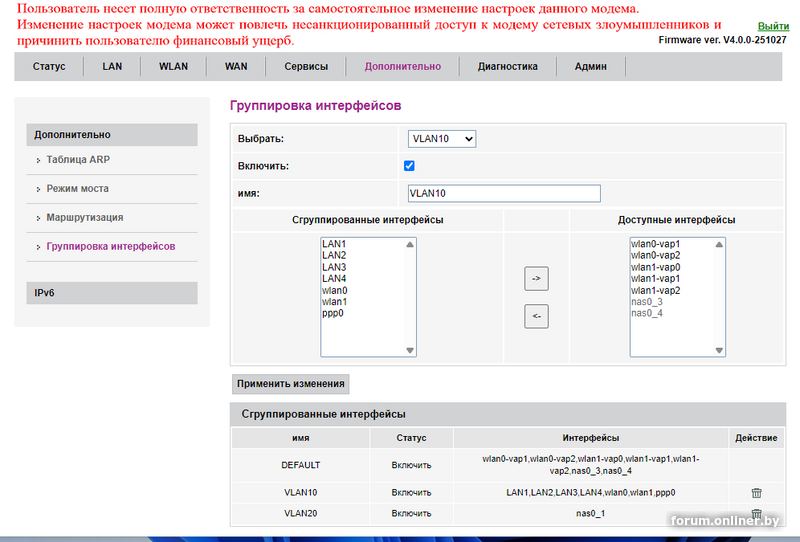Screen dimensions: 800x542
Task: Open the Статус tab
Action: (x=49, y=66)
